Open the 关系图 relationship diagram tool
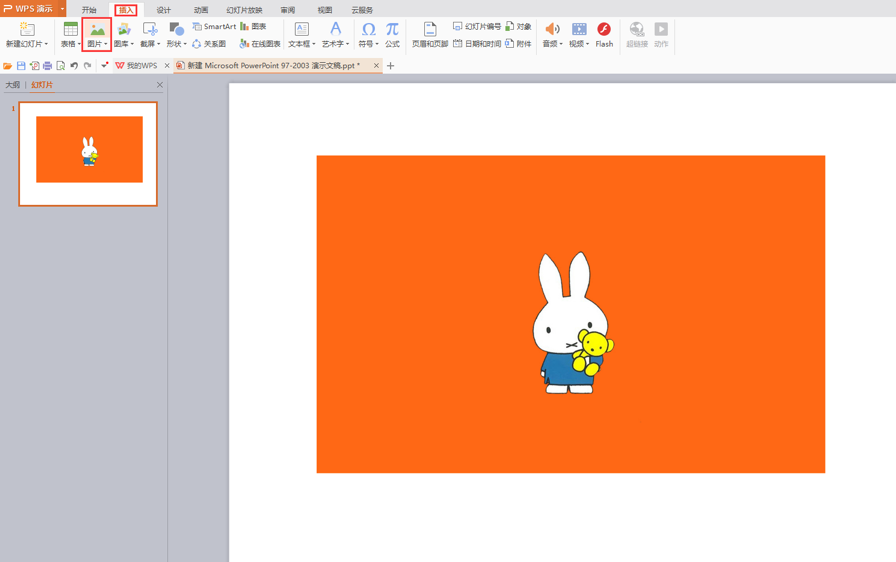896x562 pixels. coord(209,43)
